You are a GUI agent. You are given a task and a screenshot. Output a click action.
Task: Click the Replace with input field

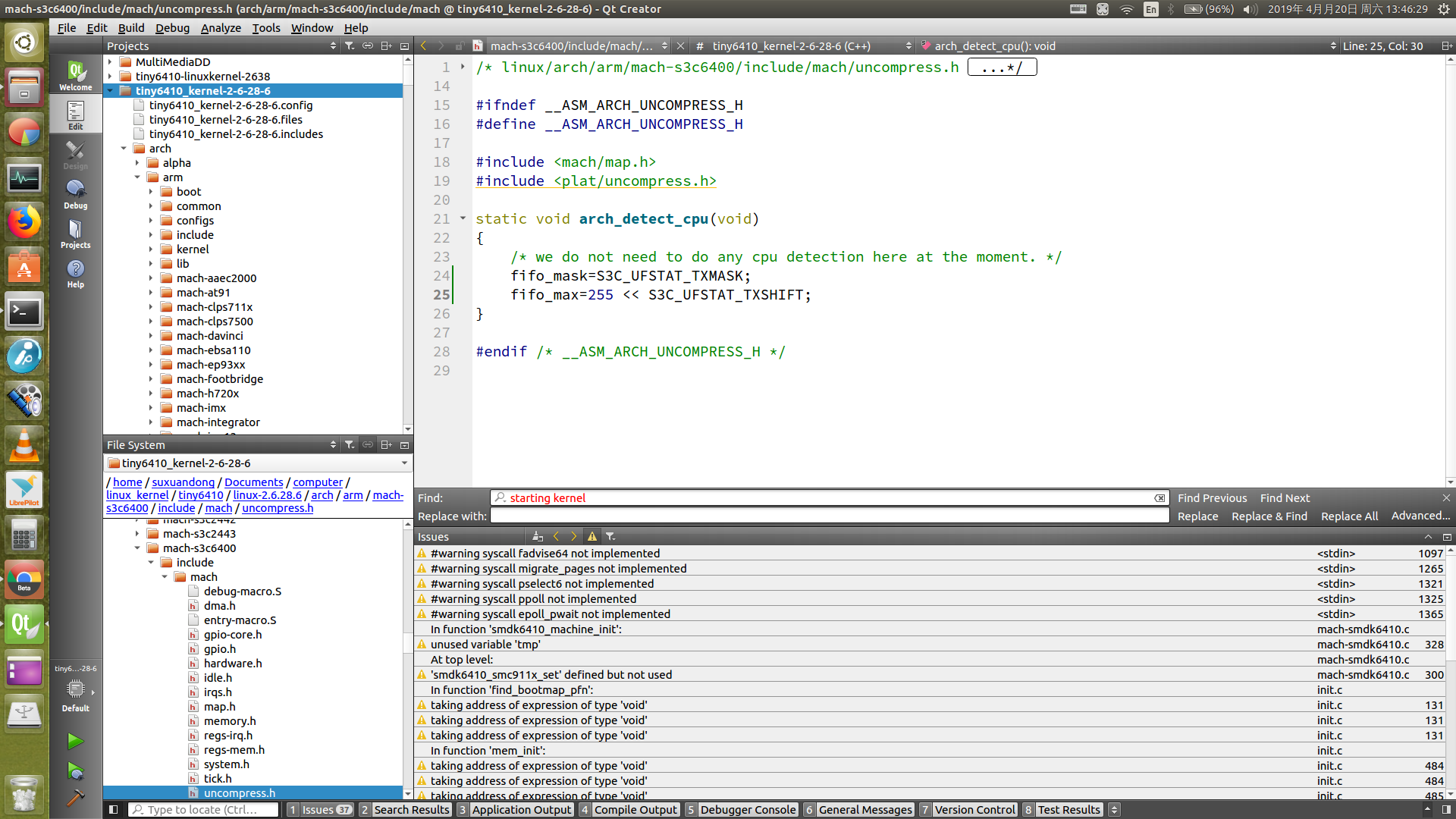[x=830, y=516]
